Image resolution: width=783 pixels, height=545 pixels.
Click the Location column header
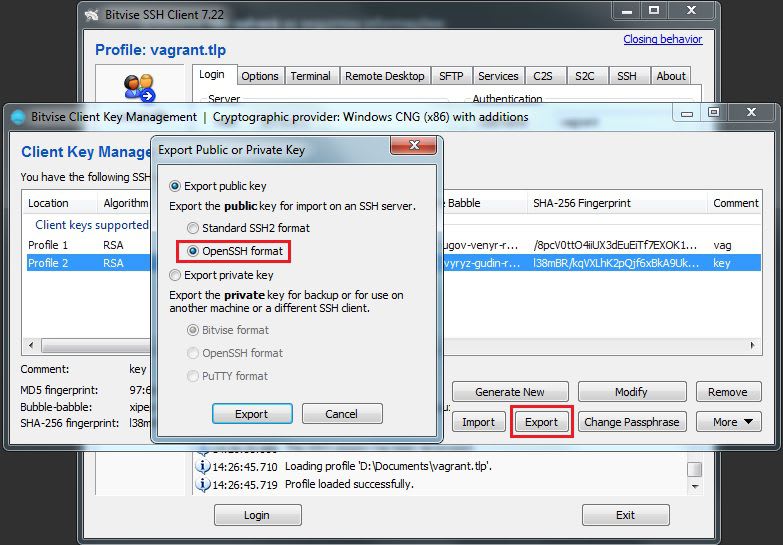(60, 203)
